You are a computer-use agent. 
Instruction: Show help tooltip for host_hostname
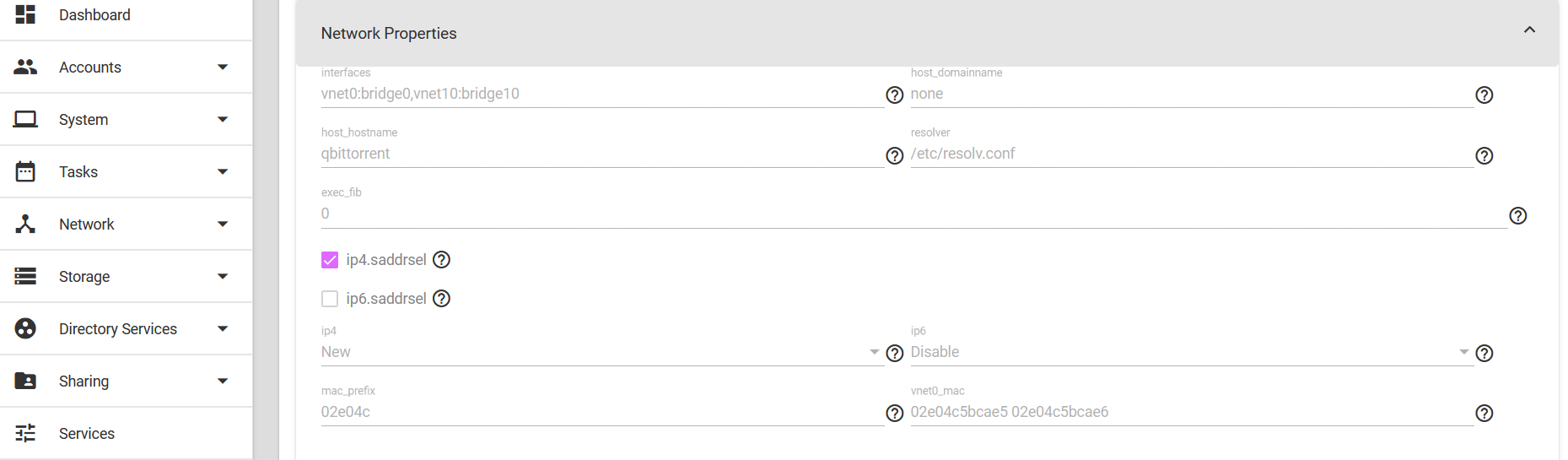(x=895, y=155)
